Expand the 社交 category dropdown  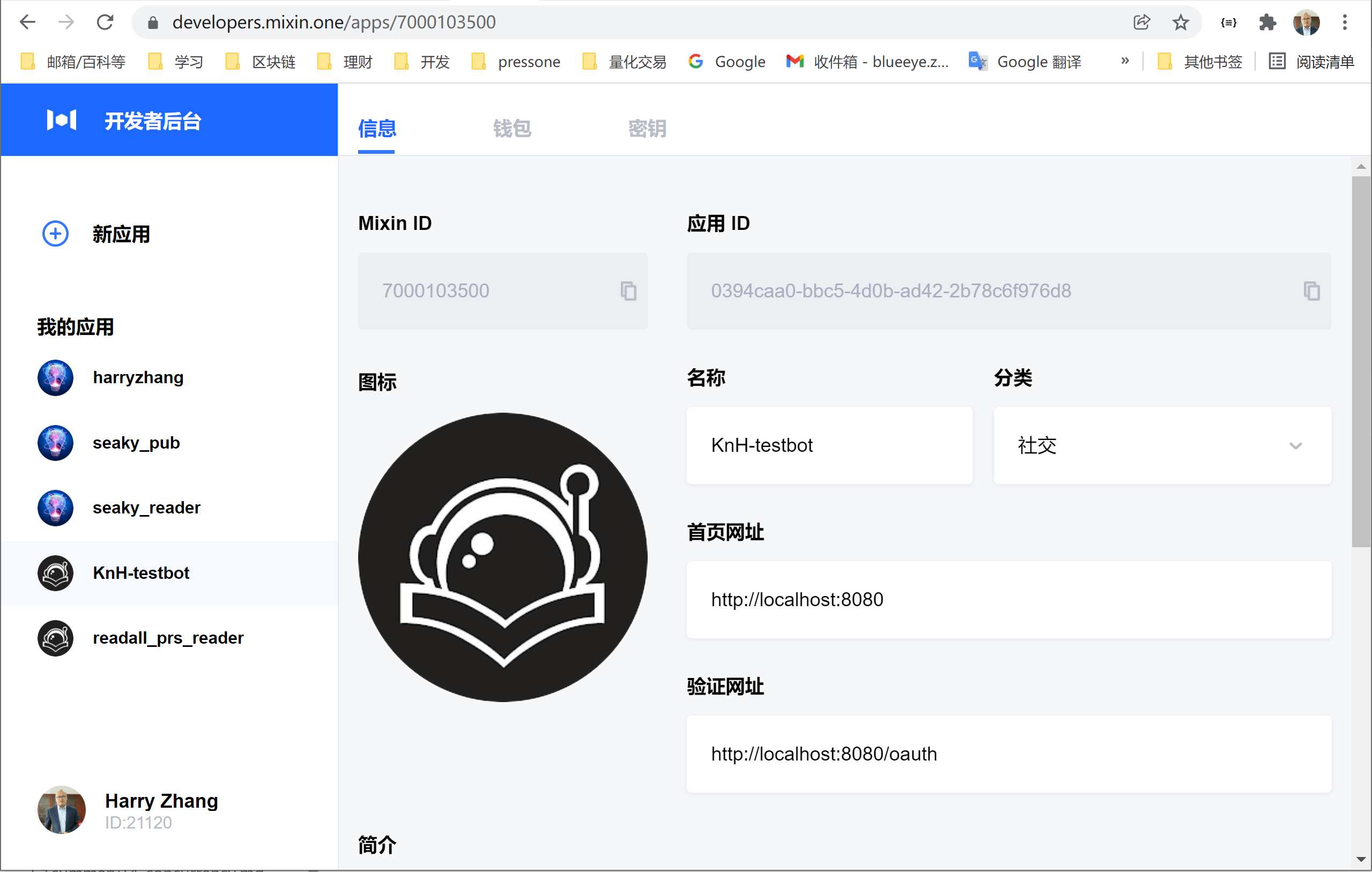pyautogui.click(x=1295, y=445)
